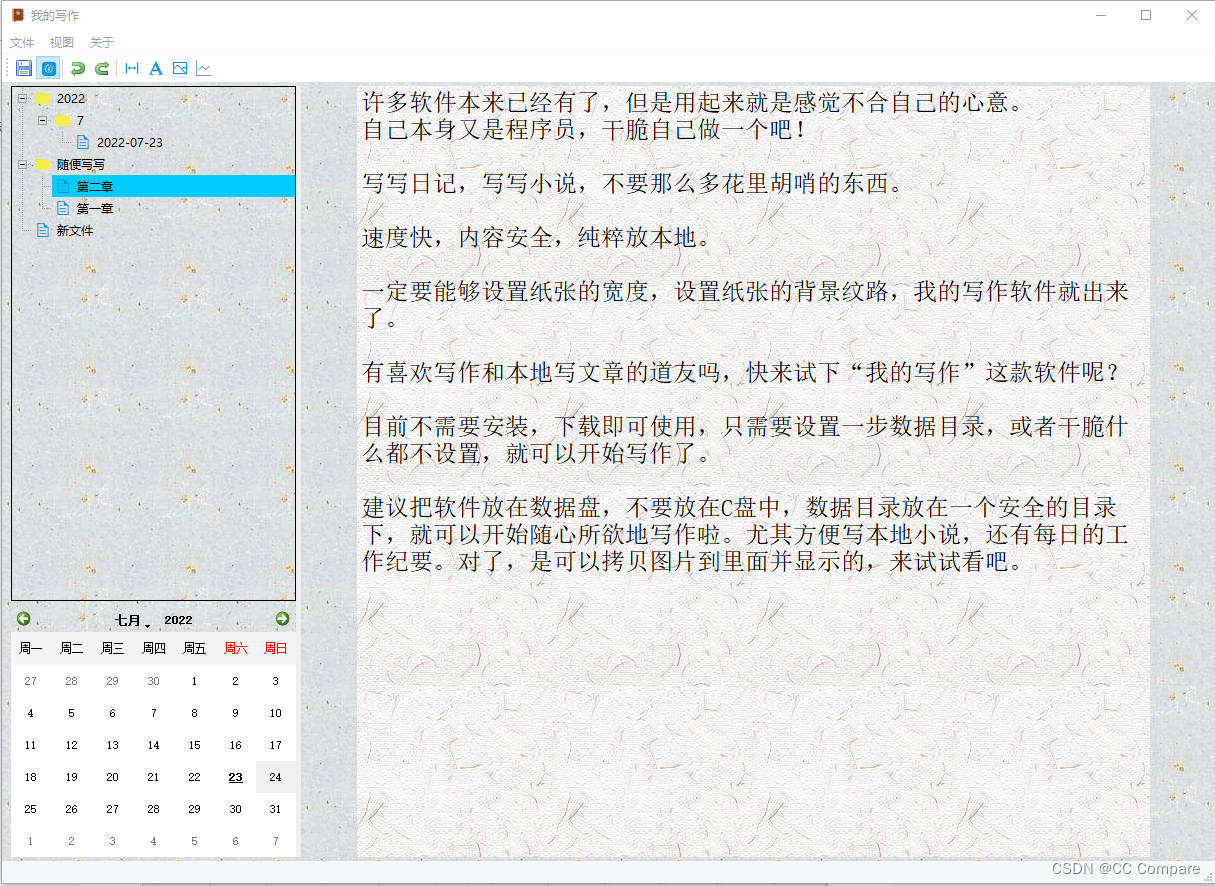Maximize the 我的写作 window
1215x886 pixels.
(x=1146, y=15)
